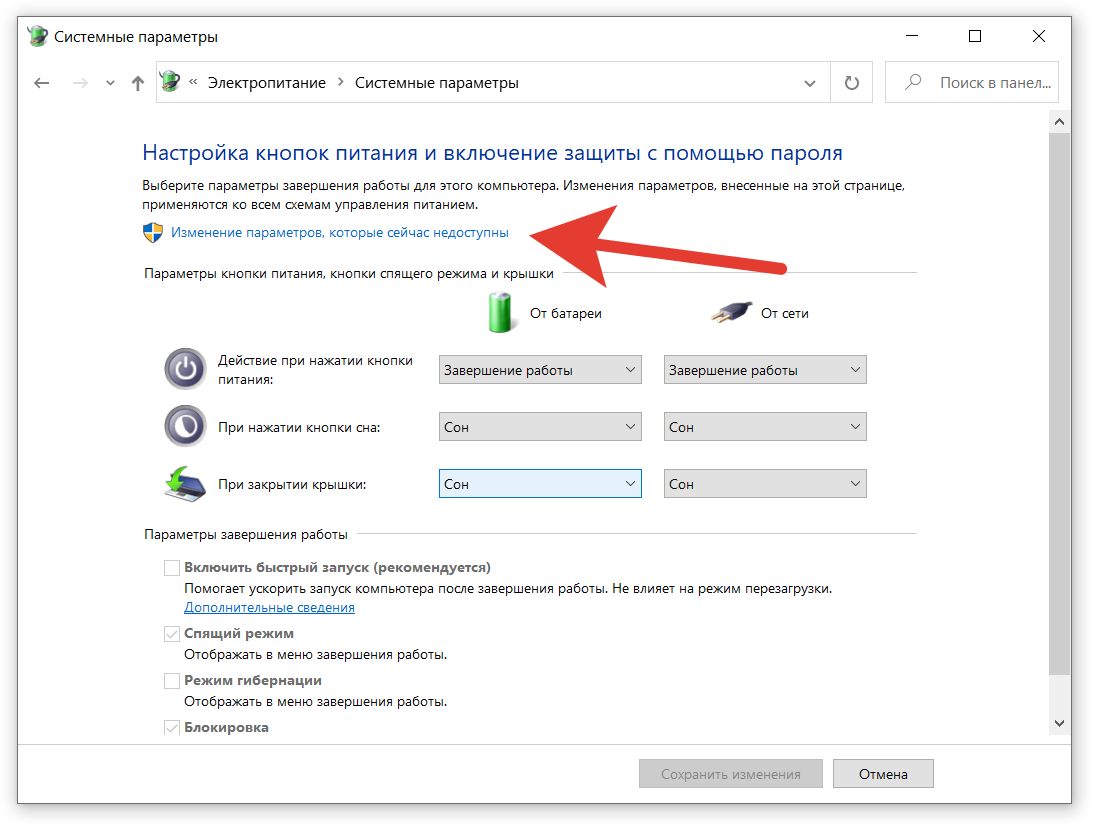The width and height of the screenshot is (1093, 826).
Task: Open lid close dropdown under От батареи
Action: [x=540, y=484]
